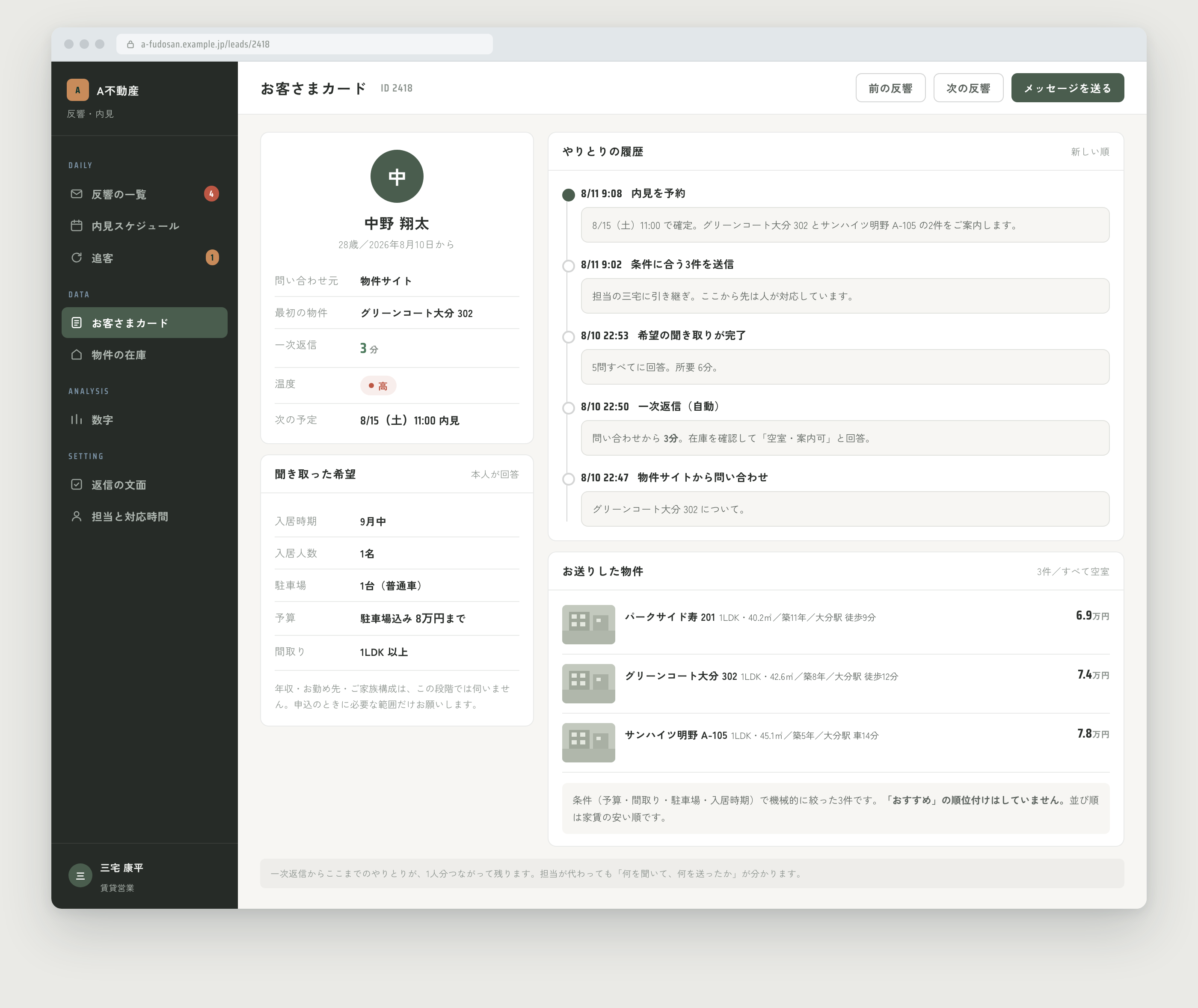Image resolution: width=1198 pixels, height=1008 pixels.
Task: Click the note グリーンコート大分 302 について
Action: coord(845,509)
